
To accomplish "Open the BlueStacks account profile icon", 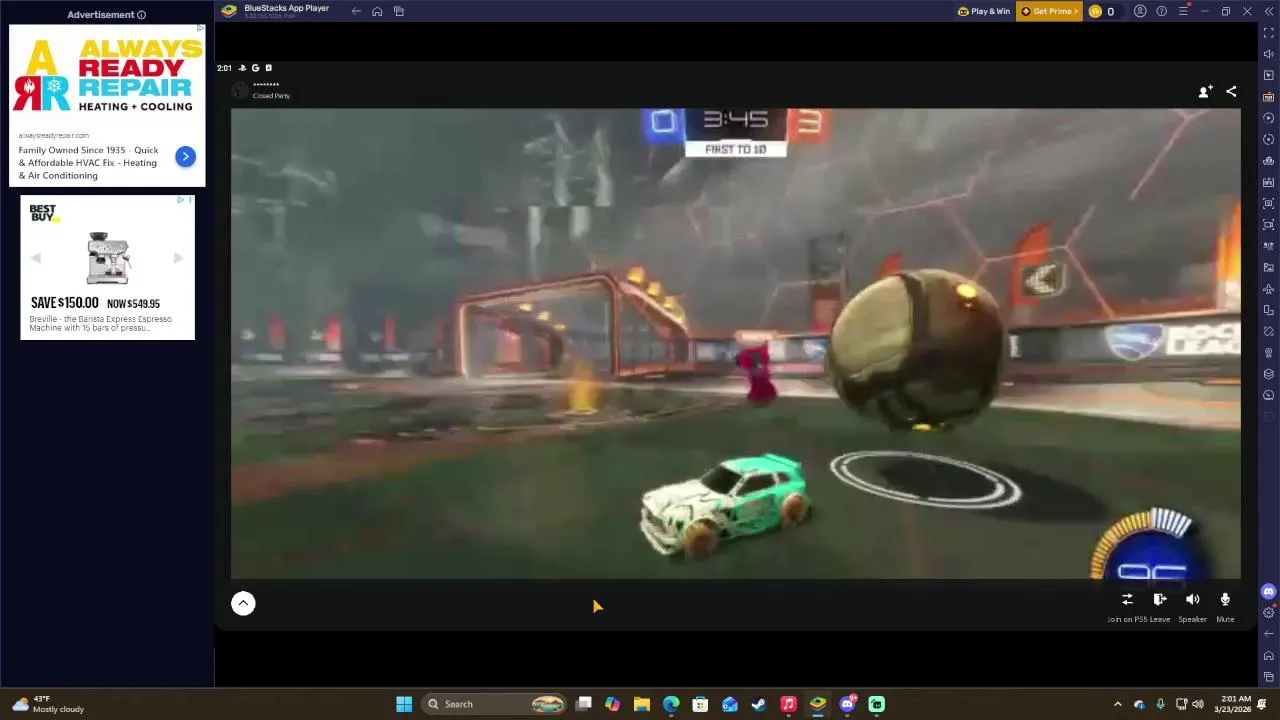I will 1140,11.
